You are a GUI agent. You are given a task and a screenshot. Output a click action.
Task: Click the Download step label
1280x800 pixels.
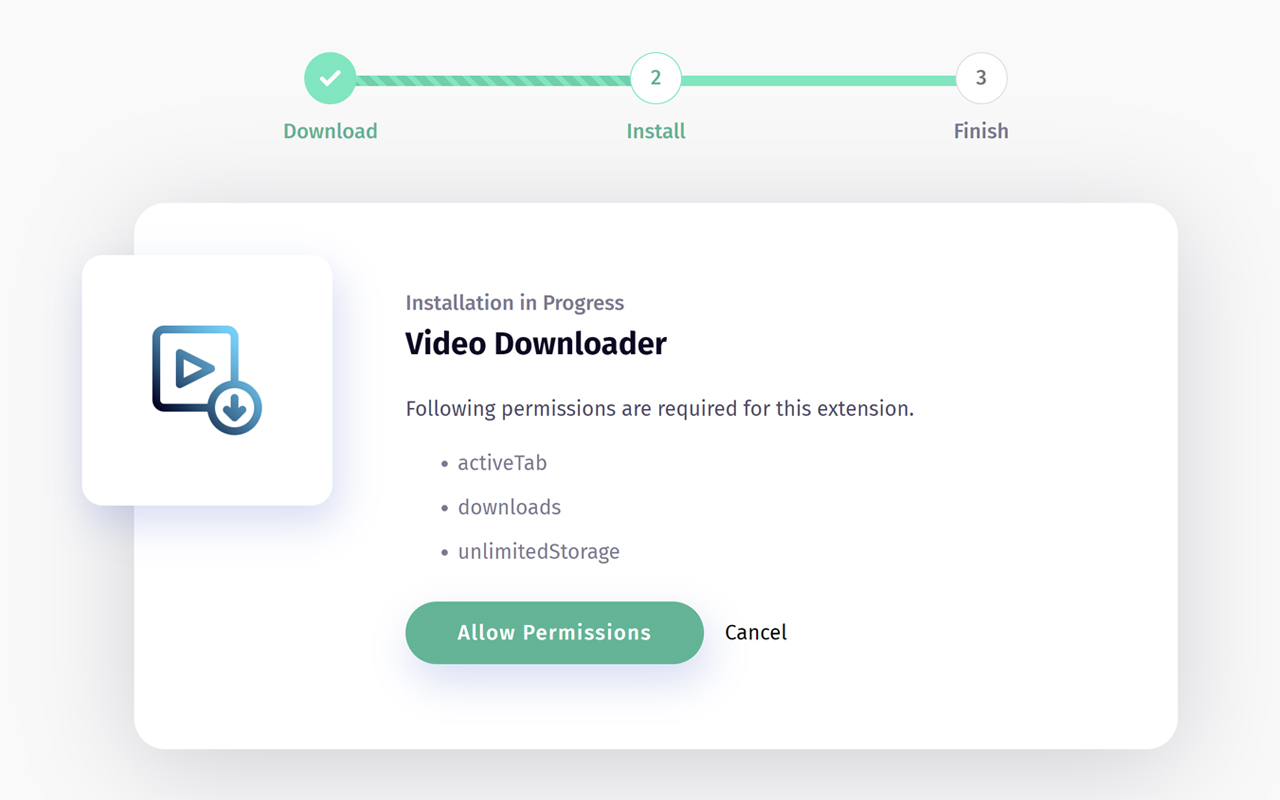[330, 131]
